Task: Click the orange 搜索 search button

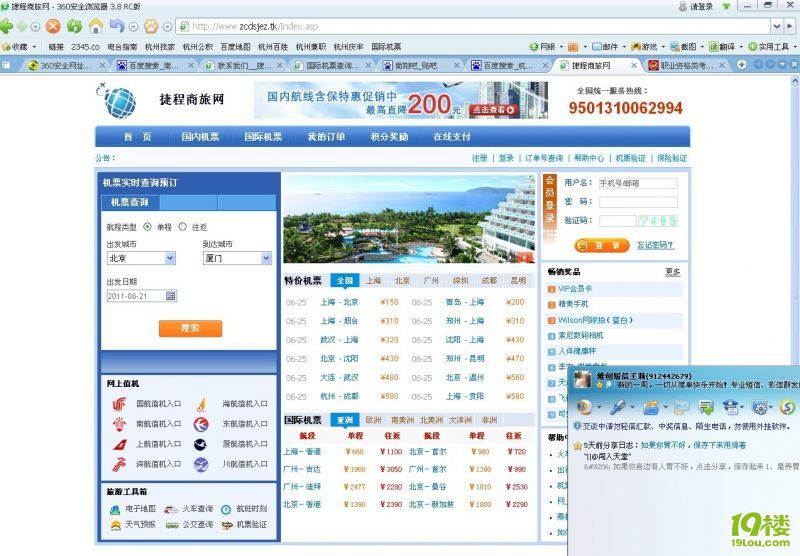Action: click(x=190, y=328)
